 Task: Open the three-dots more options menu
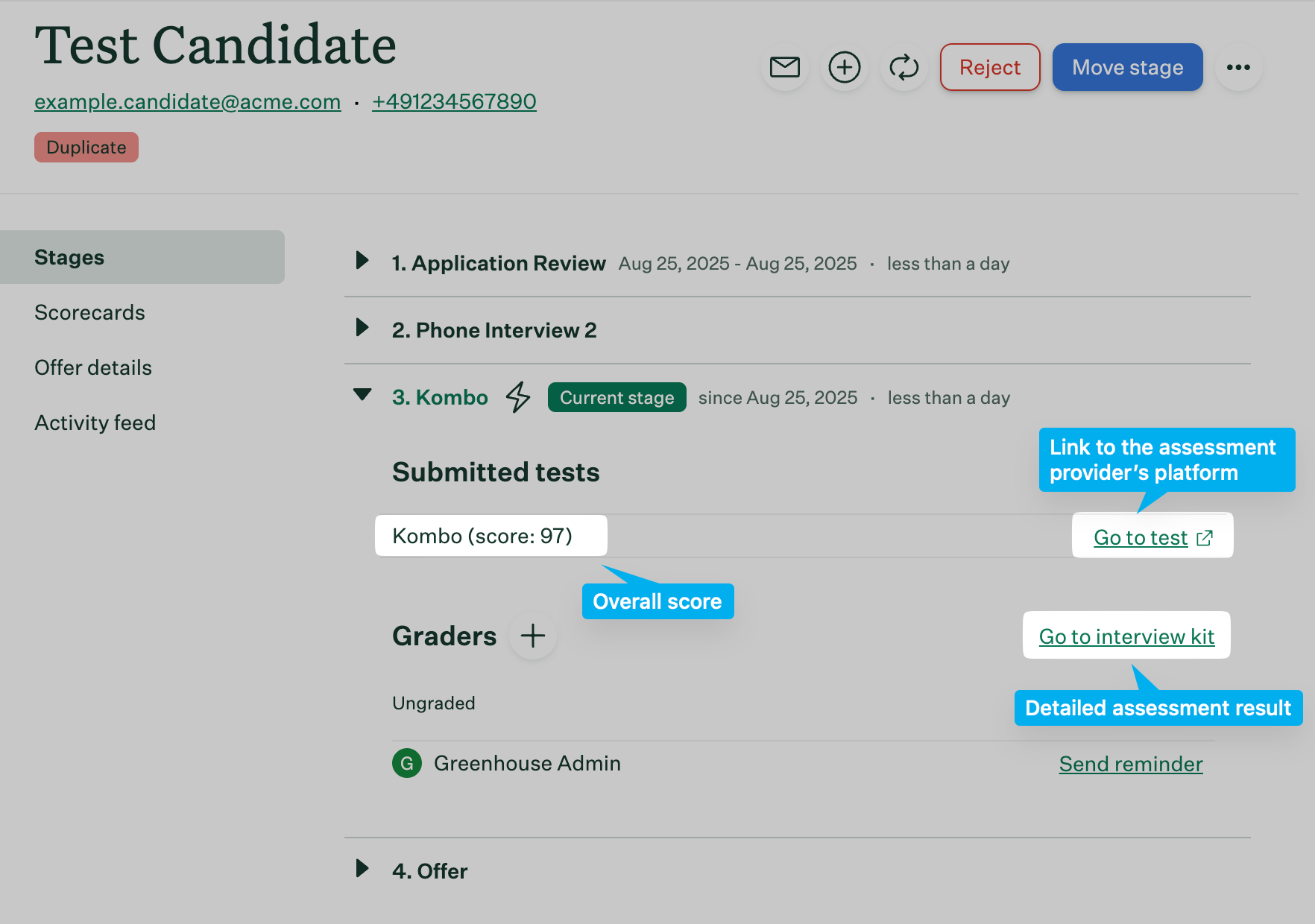(x=1238, y=67)
